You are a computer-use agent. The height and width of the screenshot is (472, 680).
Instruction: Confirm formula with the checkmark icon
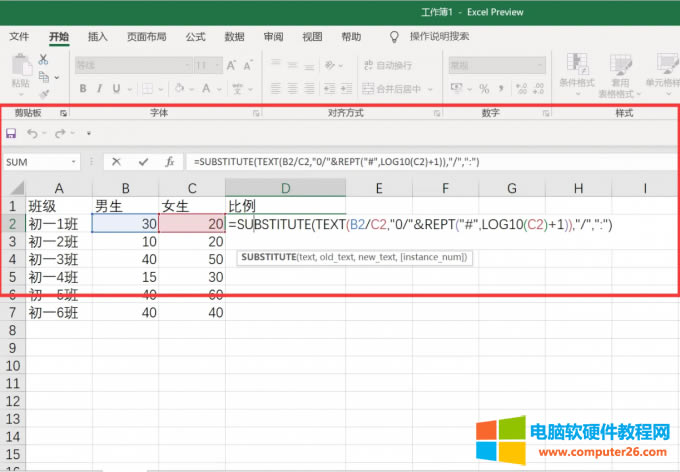pos(143,161)
